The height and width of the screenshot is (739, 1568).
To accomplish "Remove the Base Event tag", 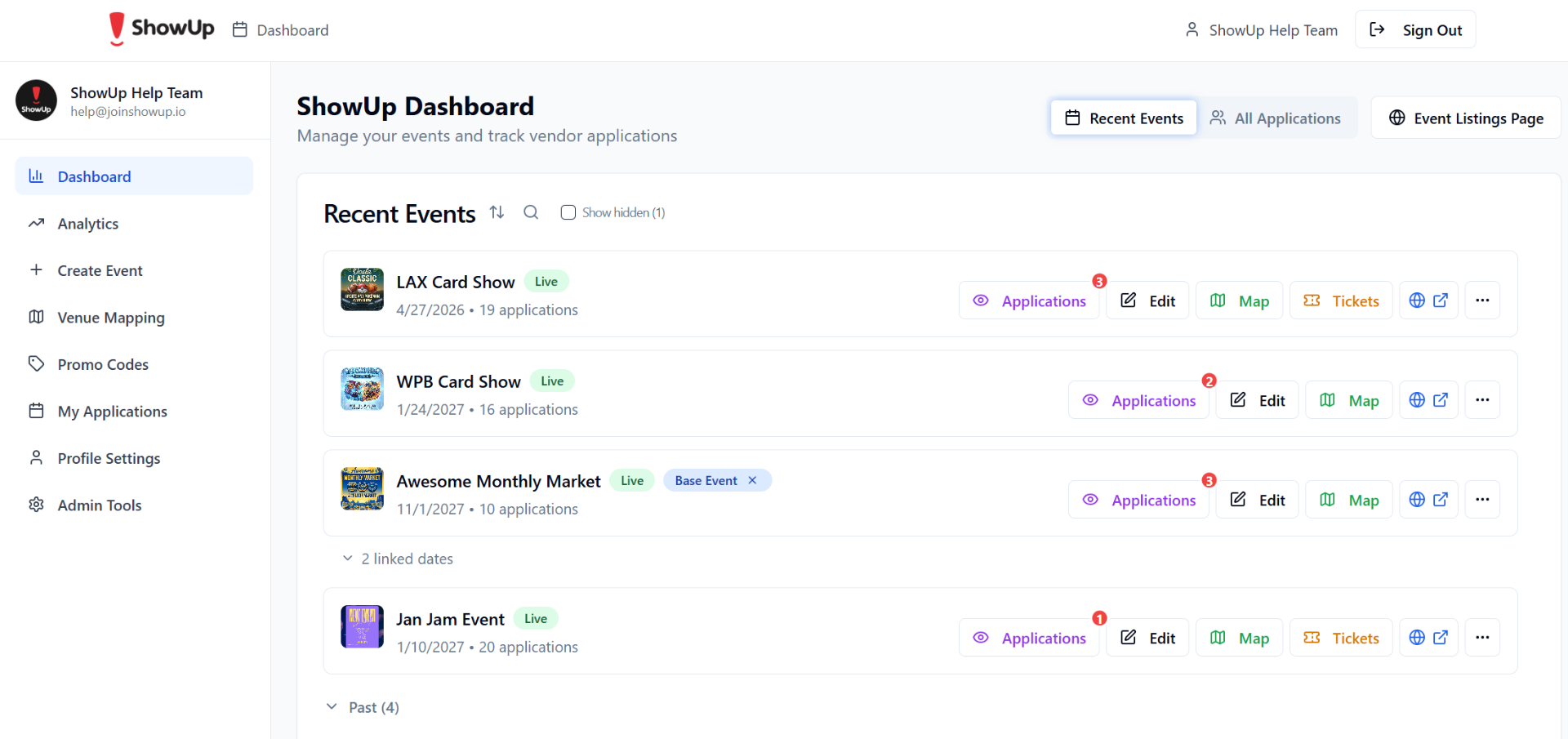I will pos(752,480).
